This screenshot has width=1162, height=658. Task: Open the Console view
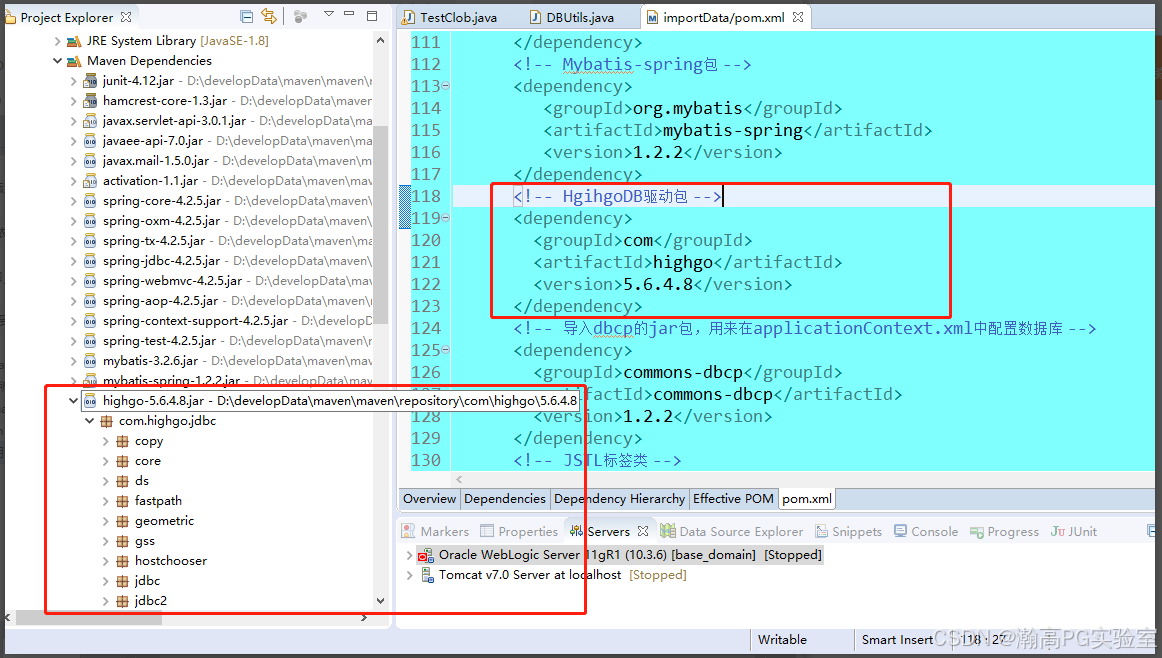(x=926, y=531)
